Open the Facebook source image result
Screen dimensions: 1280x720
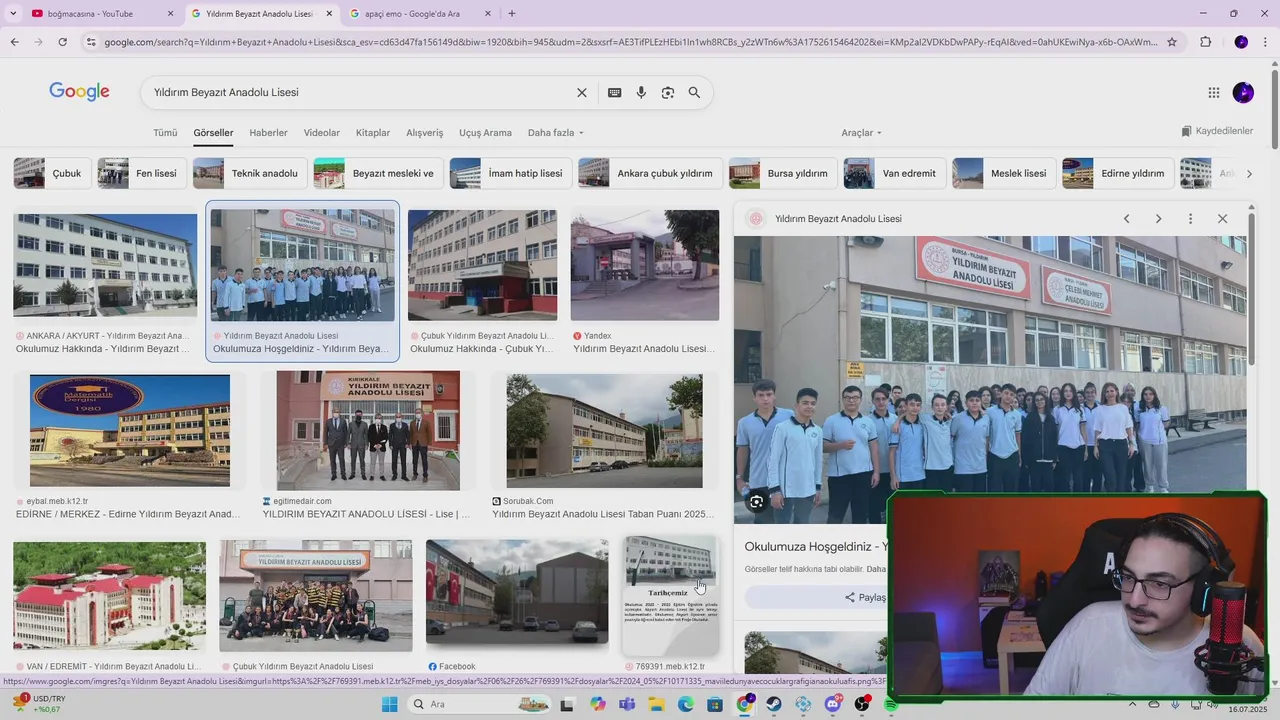pos(517,594)
